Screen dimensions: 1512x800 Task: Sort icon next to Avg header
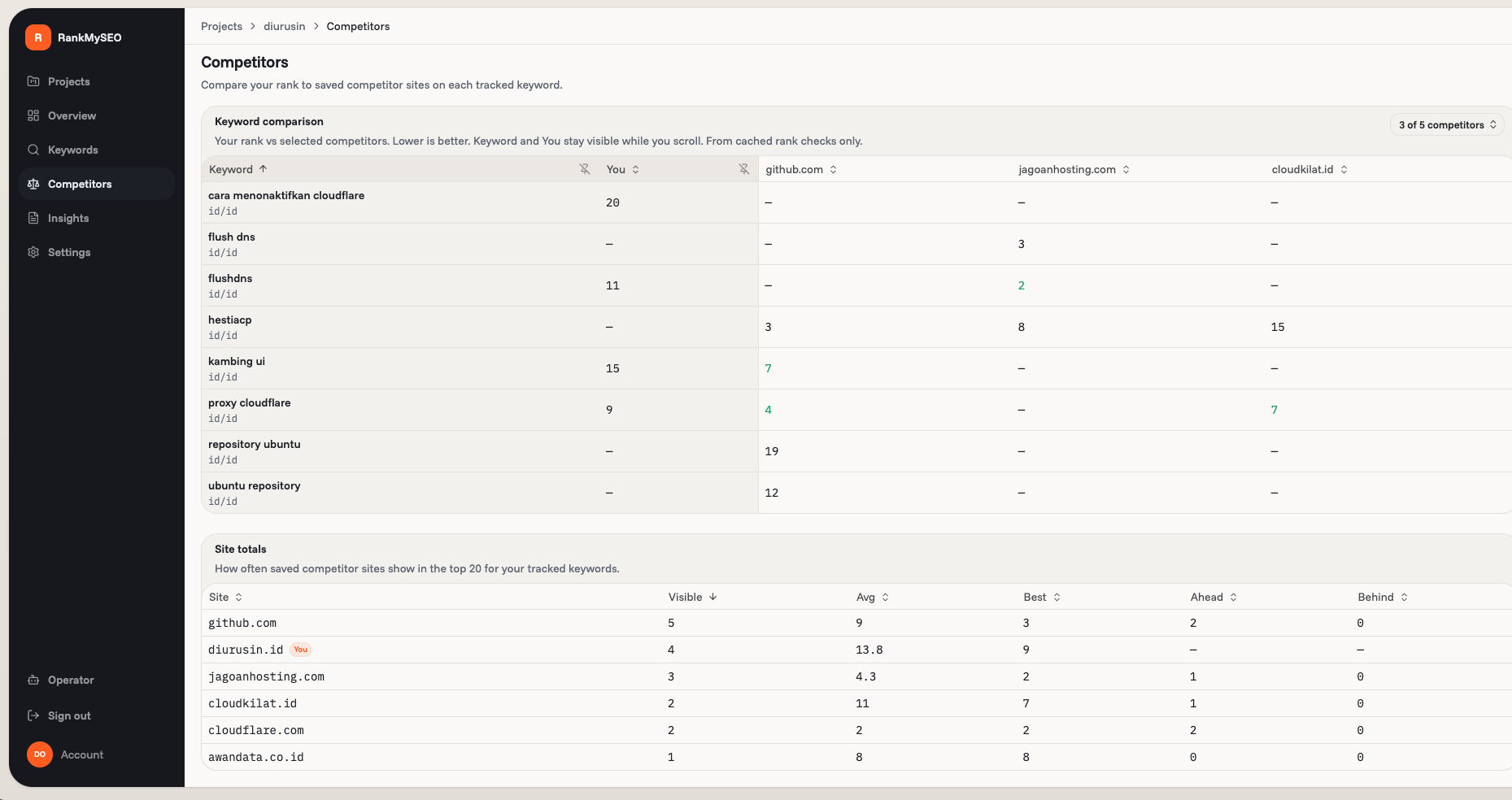[886, 597]
